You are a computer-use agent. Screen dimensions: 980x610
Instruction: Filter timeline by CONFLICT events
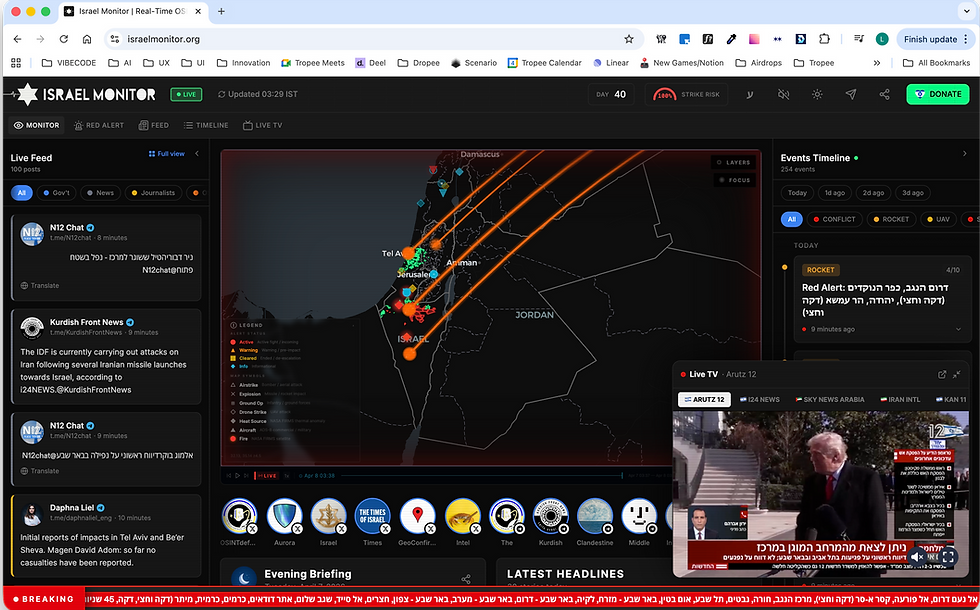pos(834,219)
